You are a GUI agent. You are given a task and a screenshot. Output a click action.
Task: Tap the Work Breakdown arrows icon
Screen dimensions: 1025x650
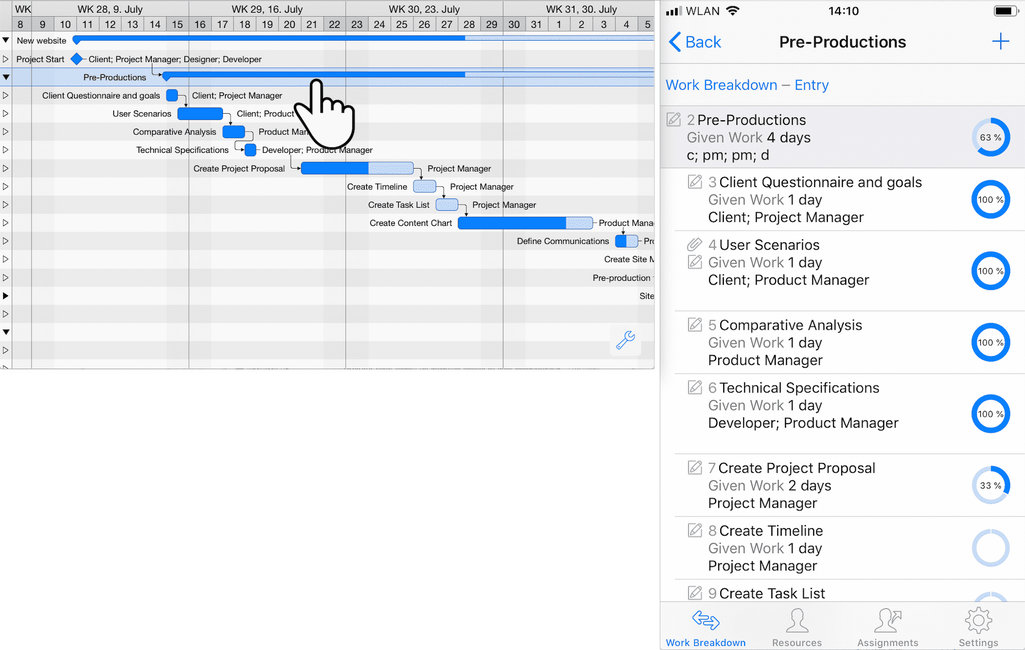point(705,620)
